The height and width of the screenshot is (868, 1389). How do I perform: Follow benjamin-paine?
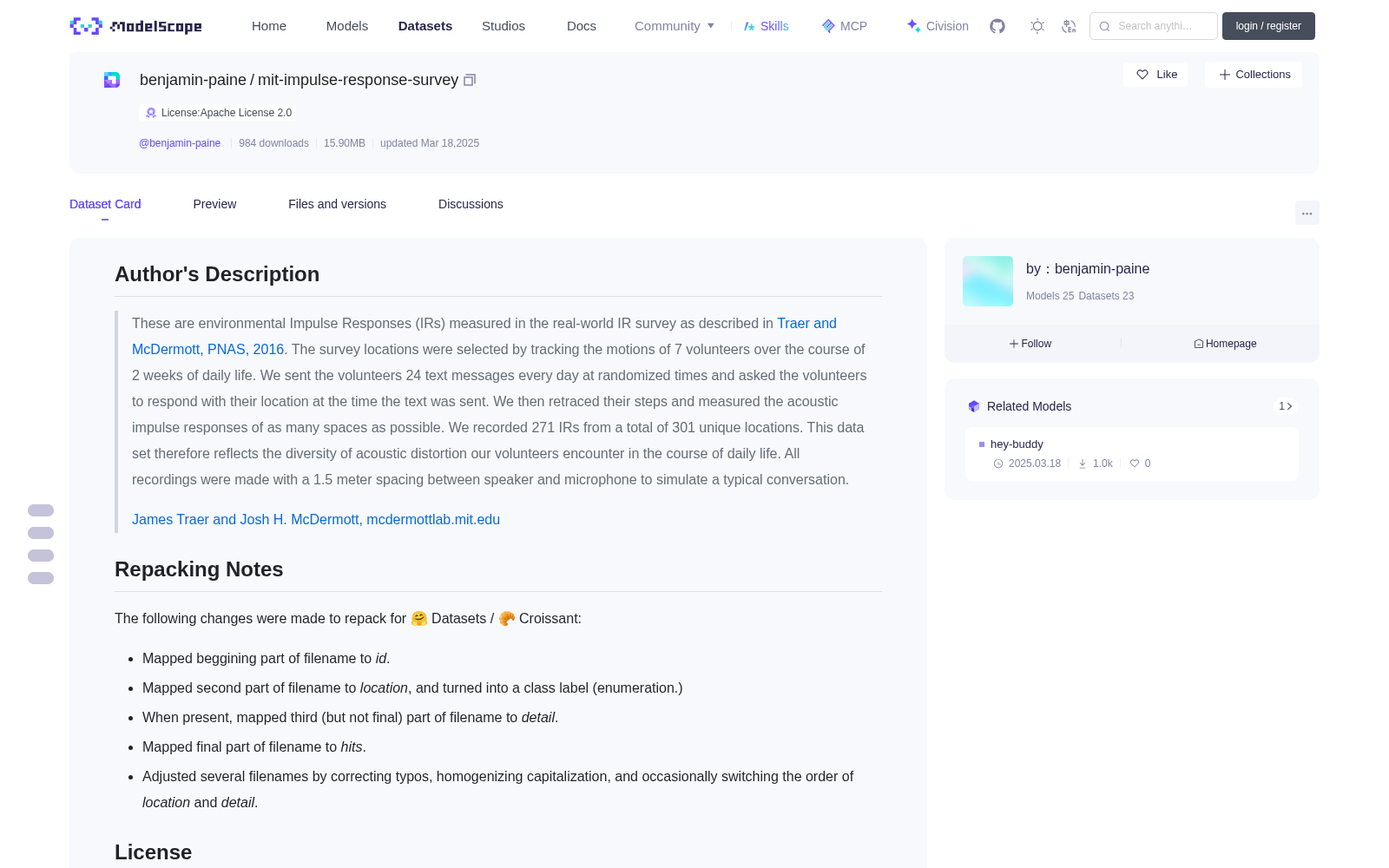pyautogui.click(x=1030, y=344)
